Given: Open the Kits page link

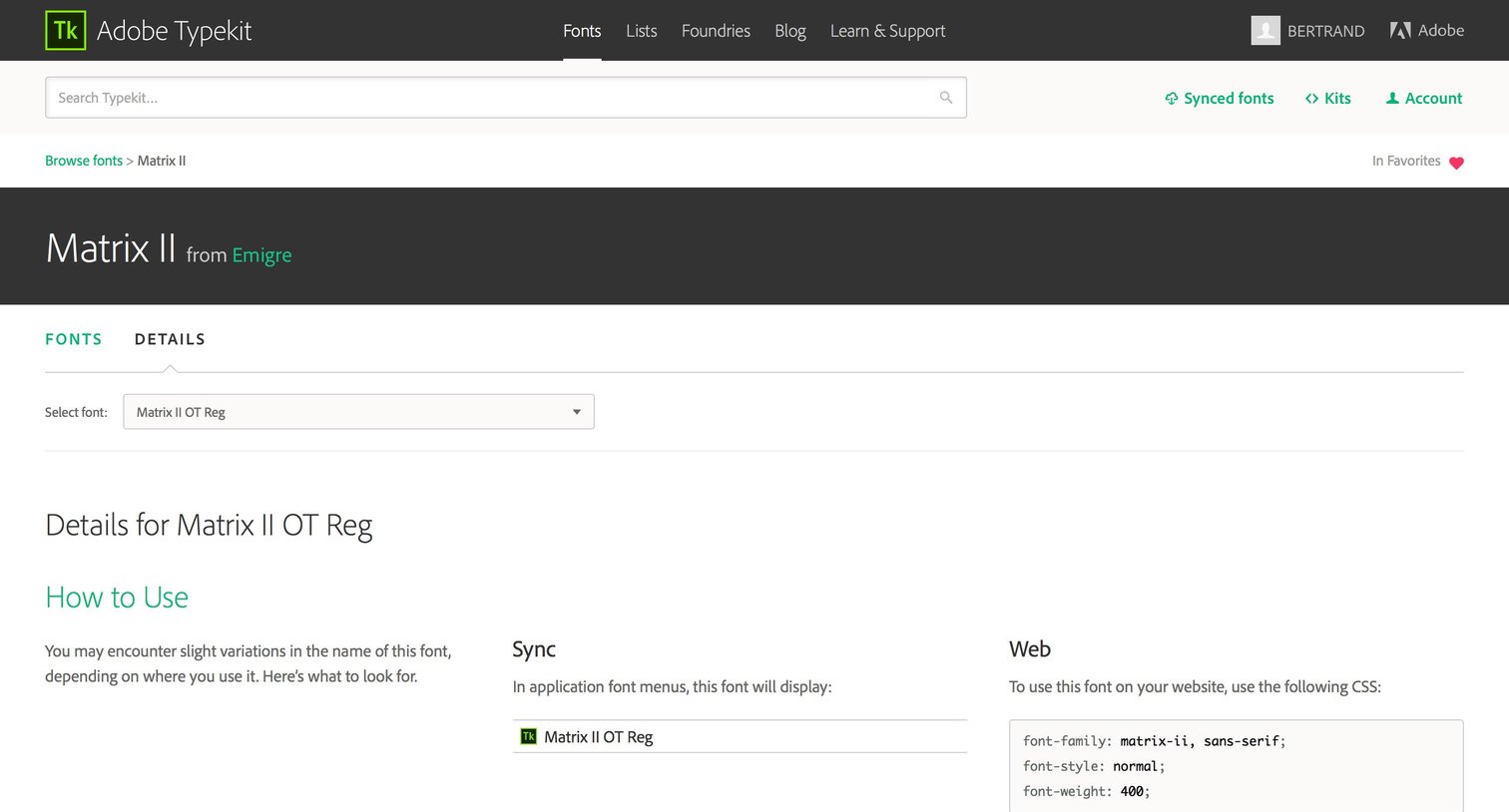Looking at the screenshot, I should (x=1337, y=99).
